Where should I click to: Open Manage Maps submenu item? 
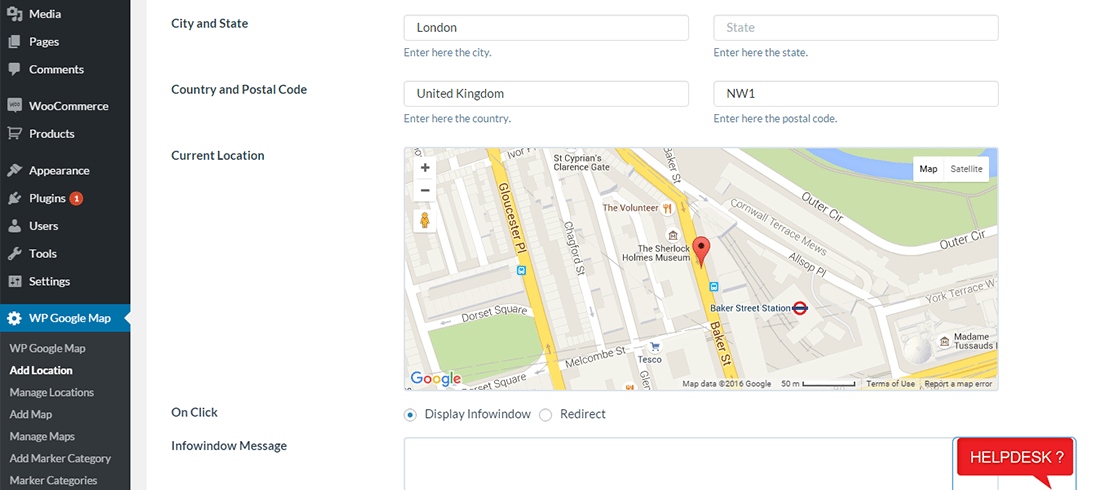pos(42,436)
